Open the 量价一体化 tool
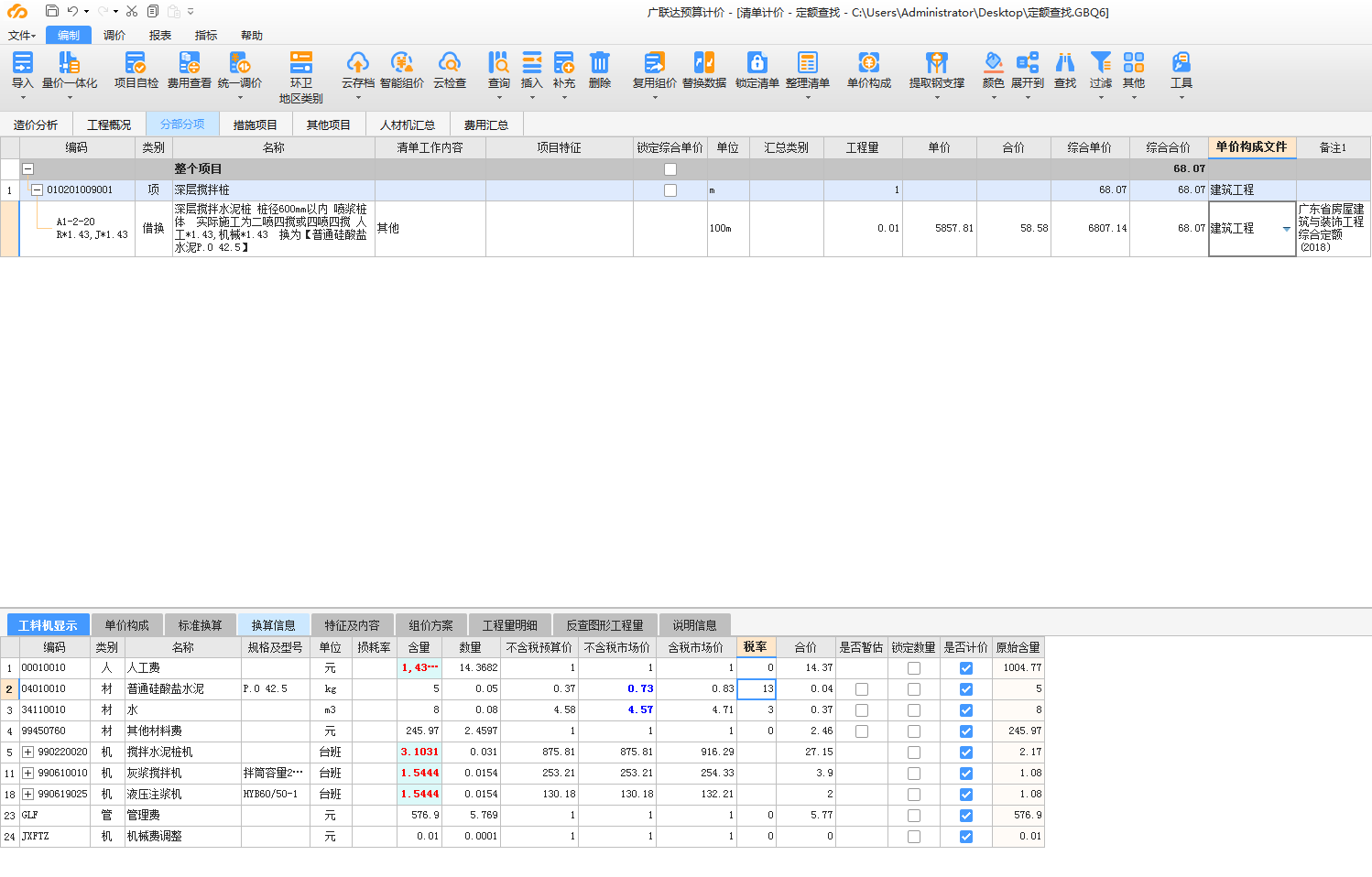 click(x=70, y=62)
